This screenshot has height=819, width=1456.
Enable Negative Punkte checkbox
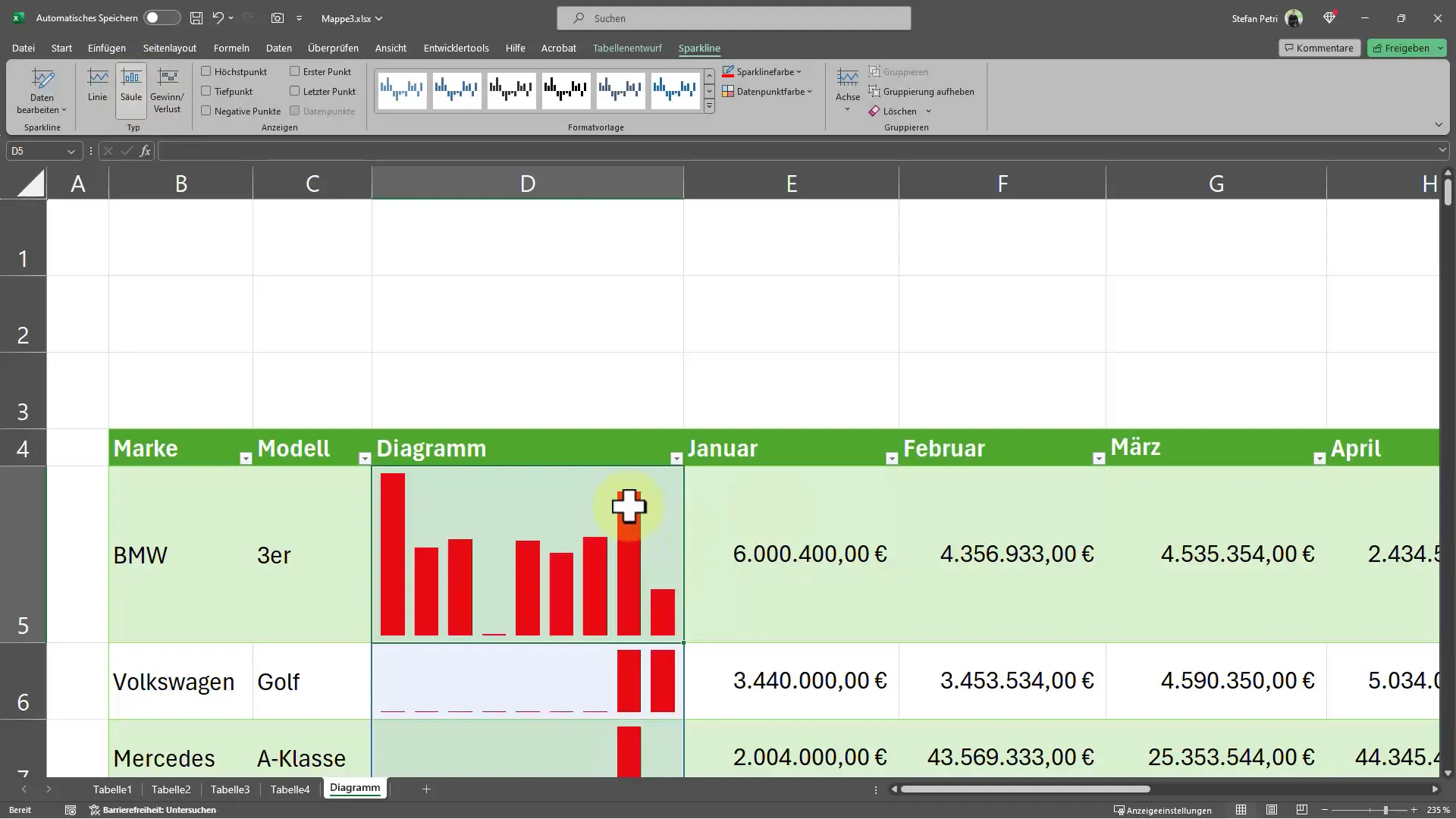(206, 111)
